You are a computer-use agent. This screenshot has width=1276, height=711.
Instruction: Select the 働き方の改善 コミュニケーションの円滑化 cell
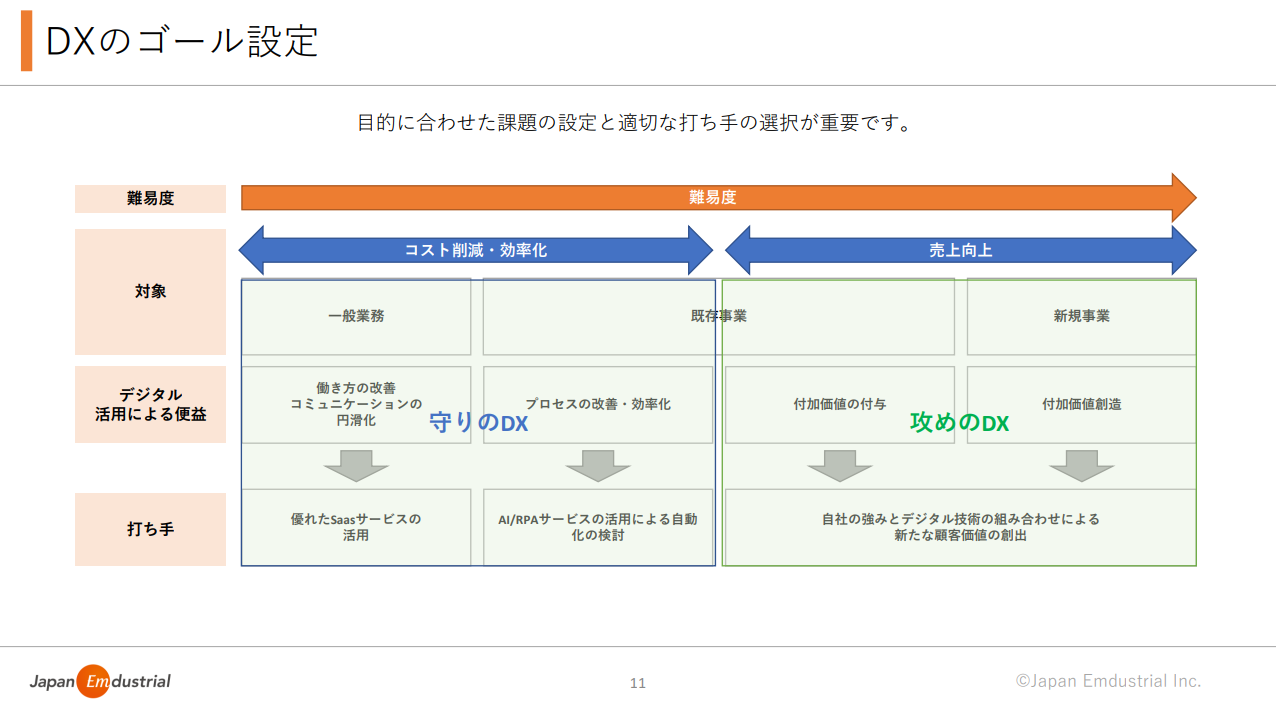coord(356,404)
